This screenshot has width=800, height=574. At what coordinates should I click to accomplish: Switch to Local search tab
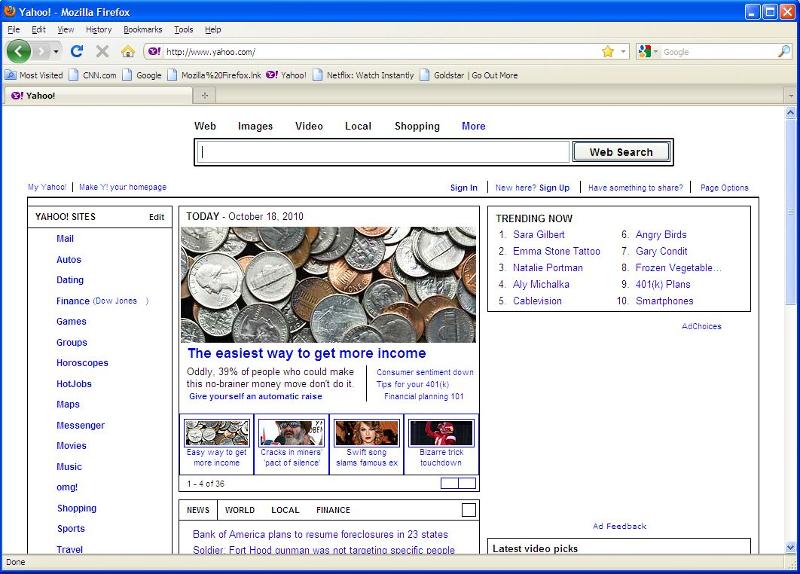click(x=358, y=126)
